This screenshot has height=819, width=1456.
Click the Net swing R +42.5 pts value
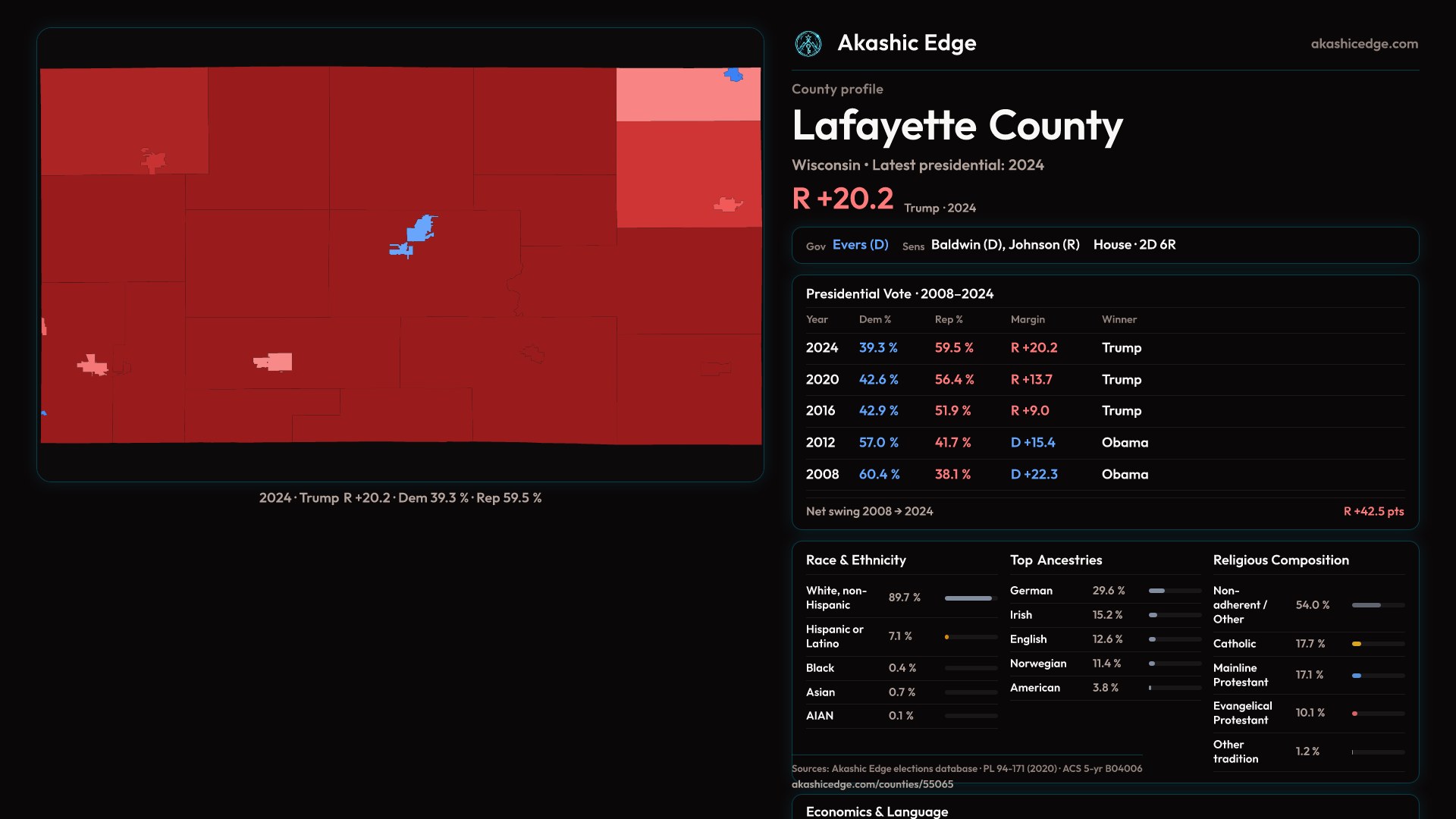[1373, 512]
